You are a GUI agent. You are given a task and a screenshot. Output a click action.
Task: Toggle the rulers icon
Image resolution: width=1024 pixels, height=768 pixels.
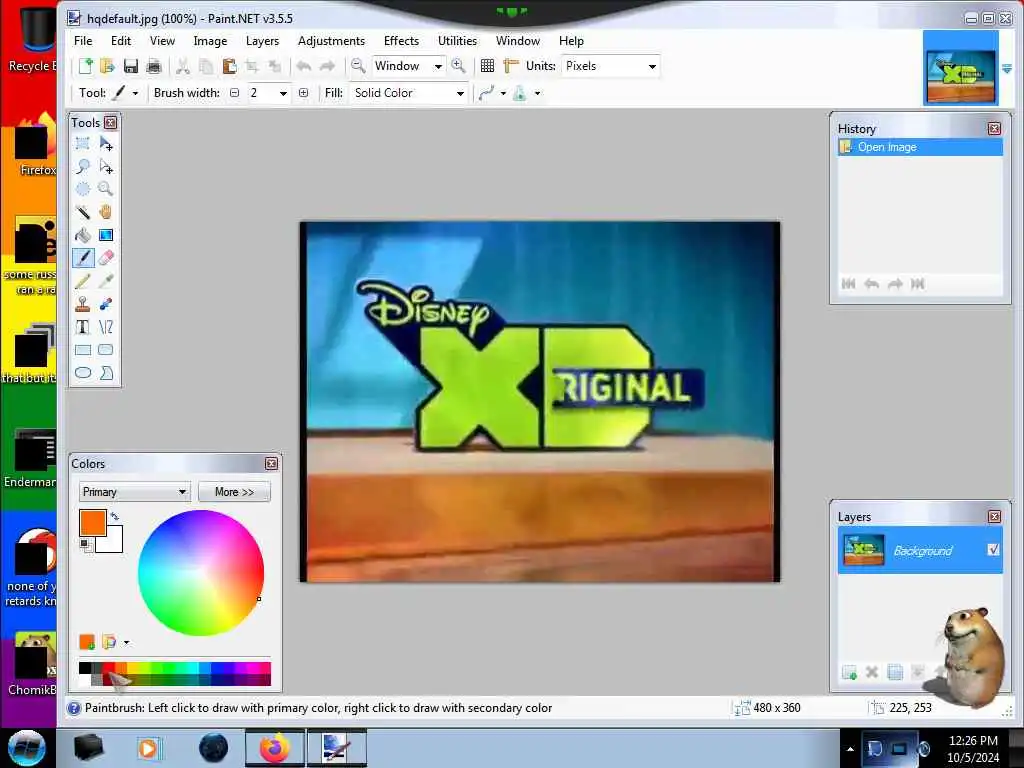(511, 66)
